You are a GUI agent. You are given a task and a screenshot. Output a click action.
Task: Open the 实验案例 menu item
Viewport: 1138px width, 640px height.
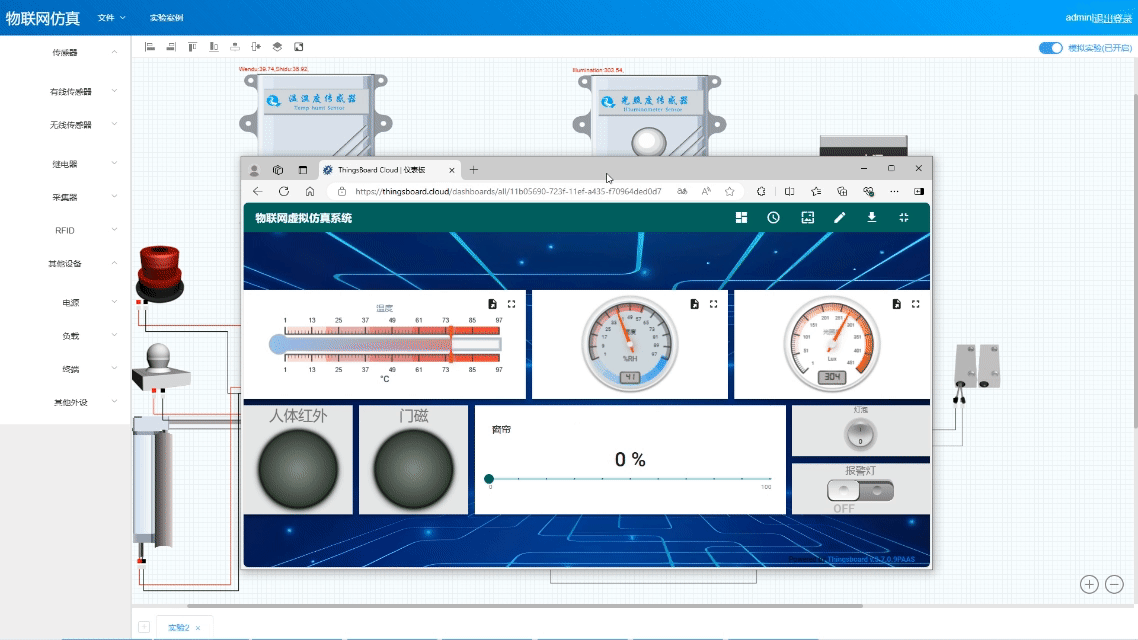tap(166, 18)
